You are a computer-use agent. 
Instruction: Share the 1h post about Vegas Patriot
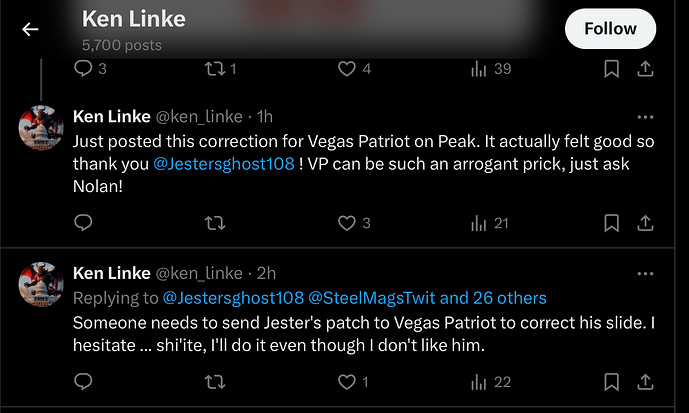point(645,223)
